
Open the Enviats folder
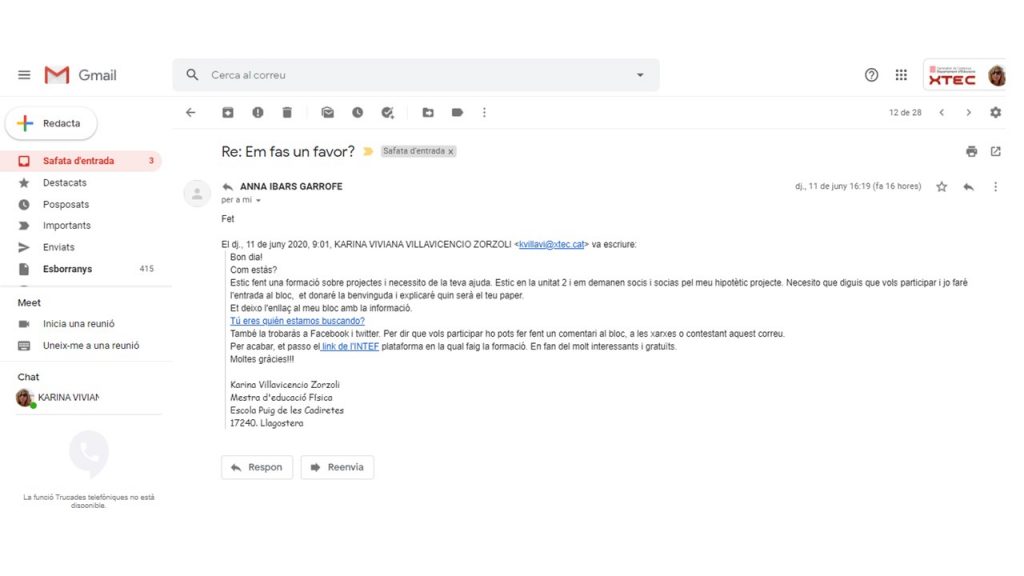click(x=58, y=247)
